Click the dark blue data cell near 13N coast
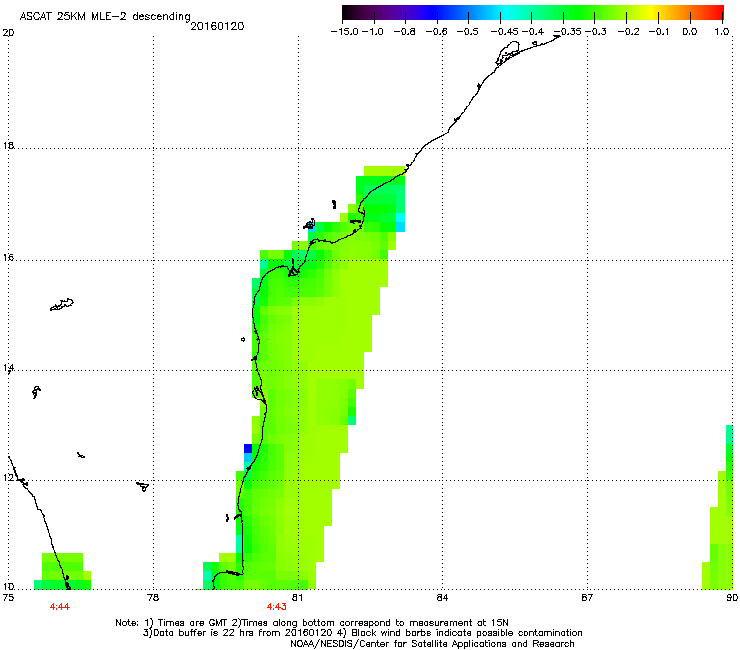This screenshot has width=740, height=650. [248, 448]
